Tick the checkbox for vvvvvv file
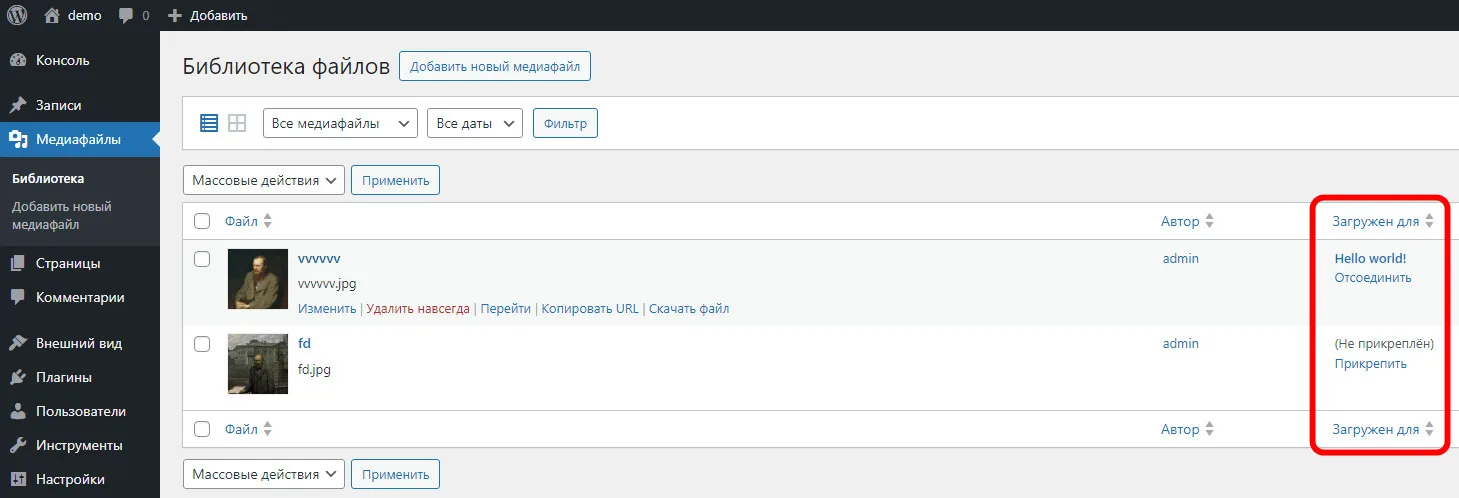This screenshot has width=1459, height=498. [202, 259]
